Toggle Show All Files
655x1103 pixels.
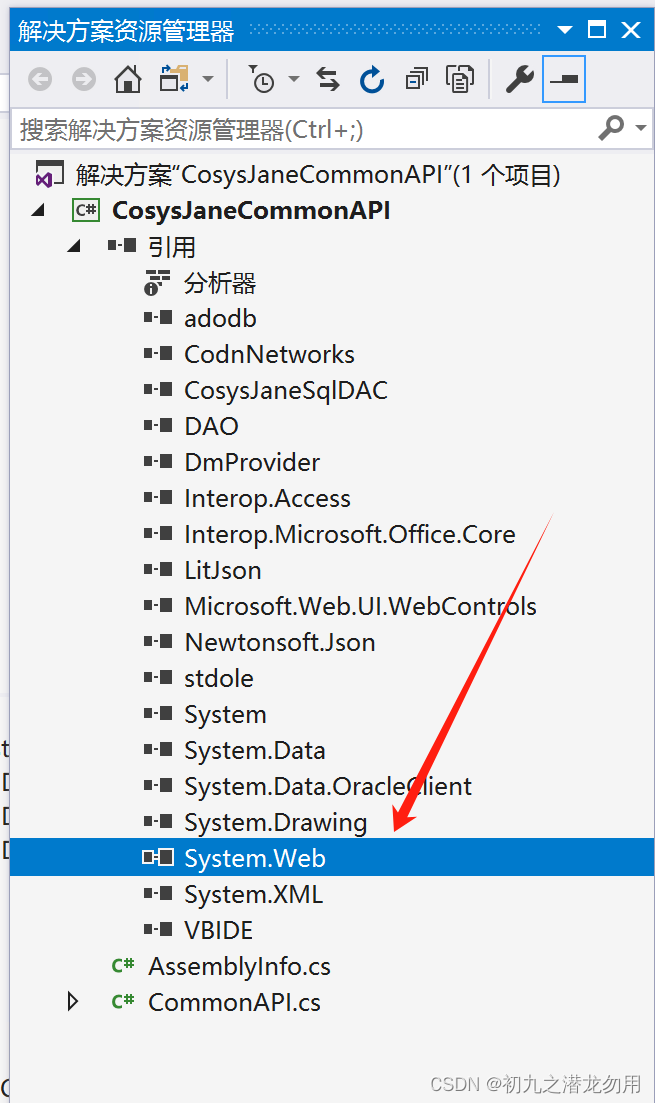pyautogui.click(x=460, y=79)
